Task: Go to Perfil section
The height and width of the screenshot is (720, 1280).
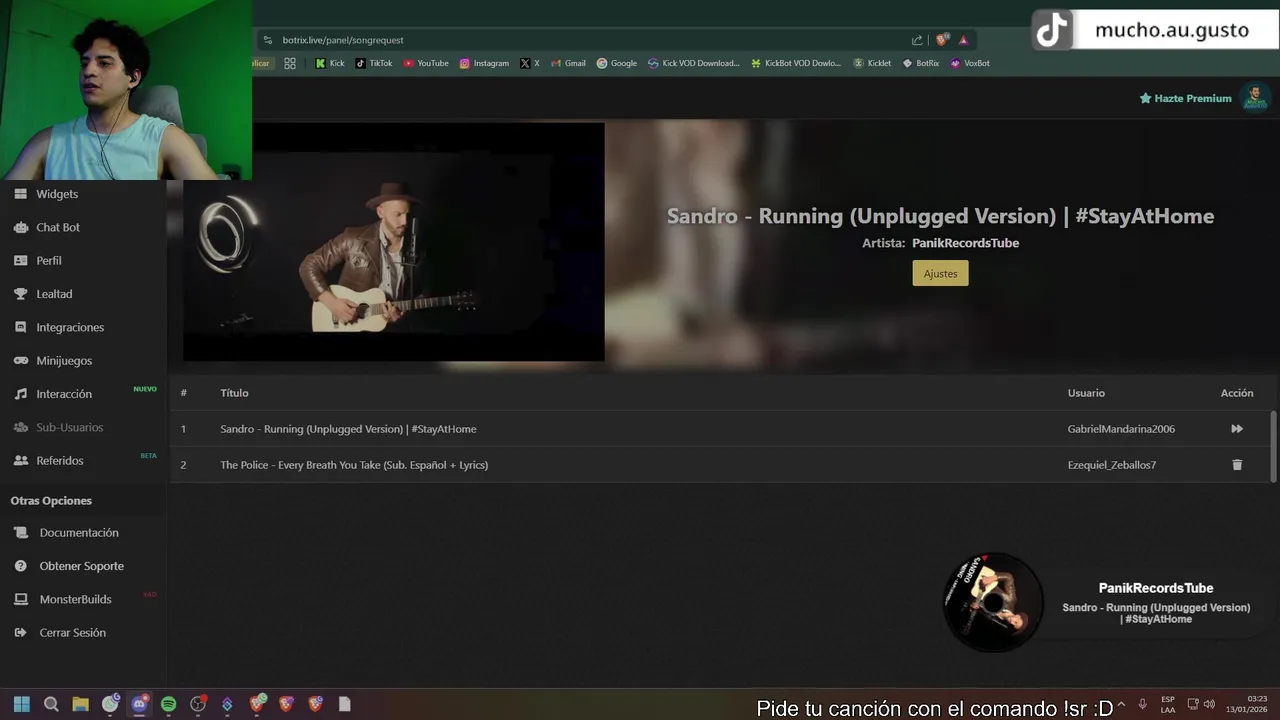Action: [x=49, y=260]
